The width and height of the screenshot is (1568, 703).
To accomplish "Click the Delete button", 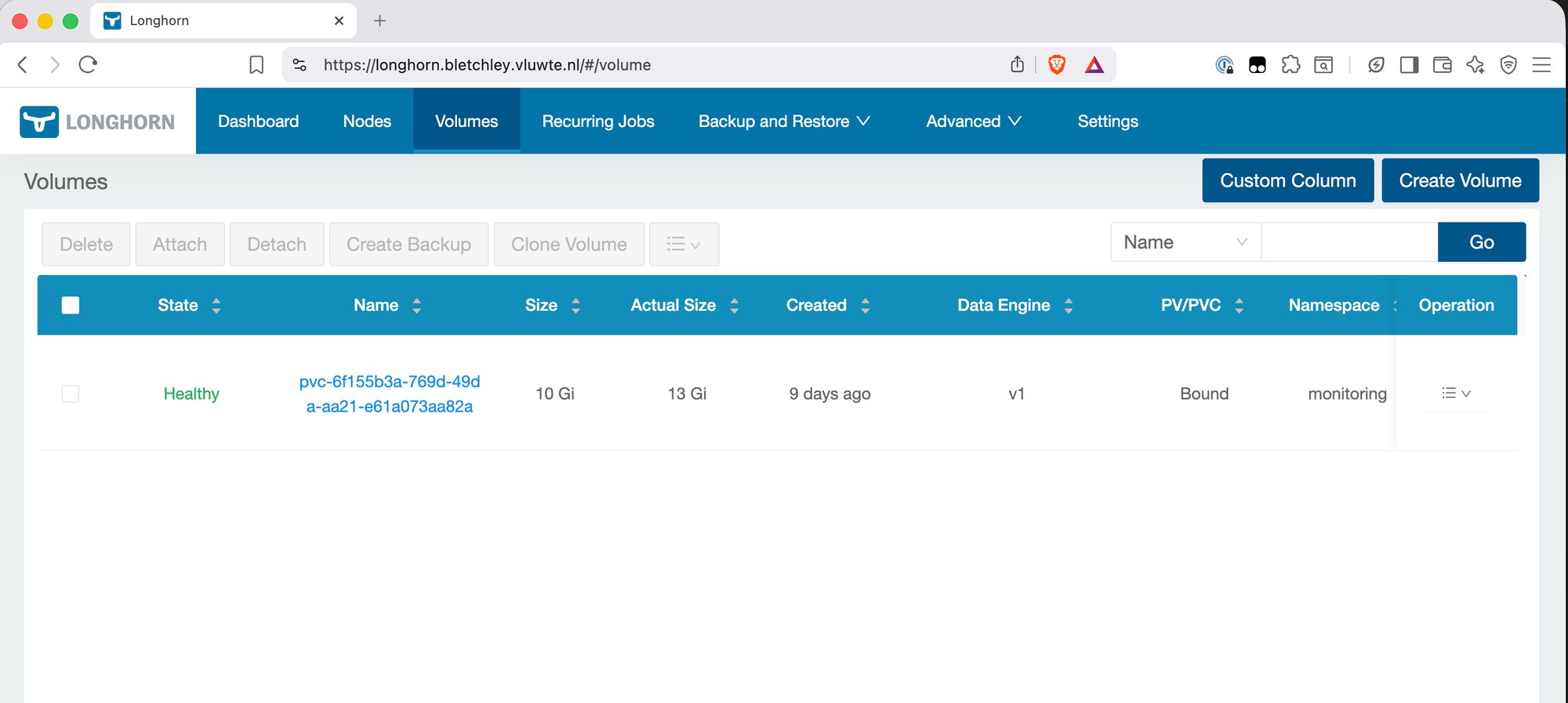I will 86,245.
